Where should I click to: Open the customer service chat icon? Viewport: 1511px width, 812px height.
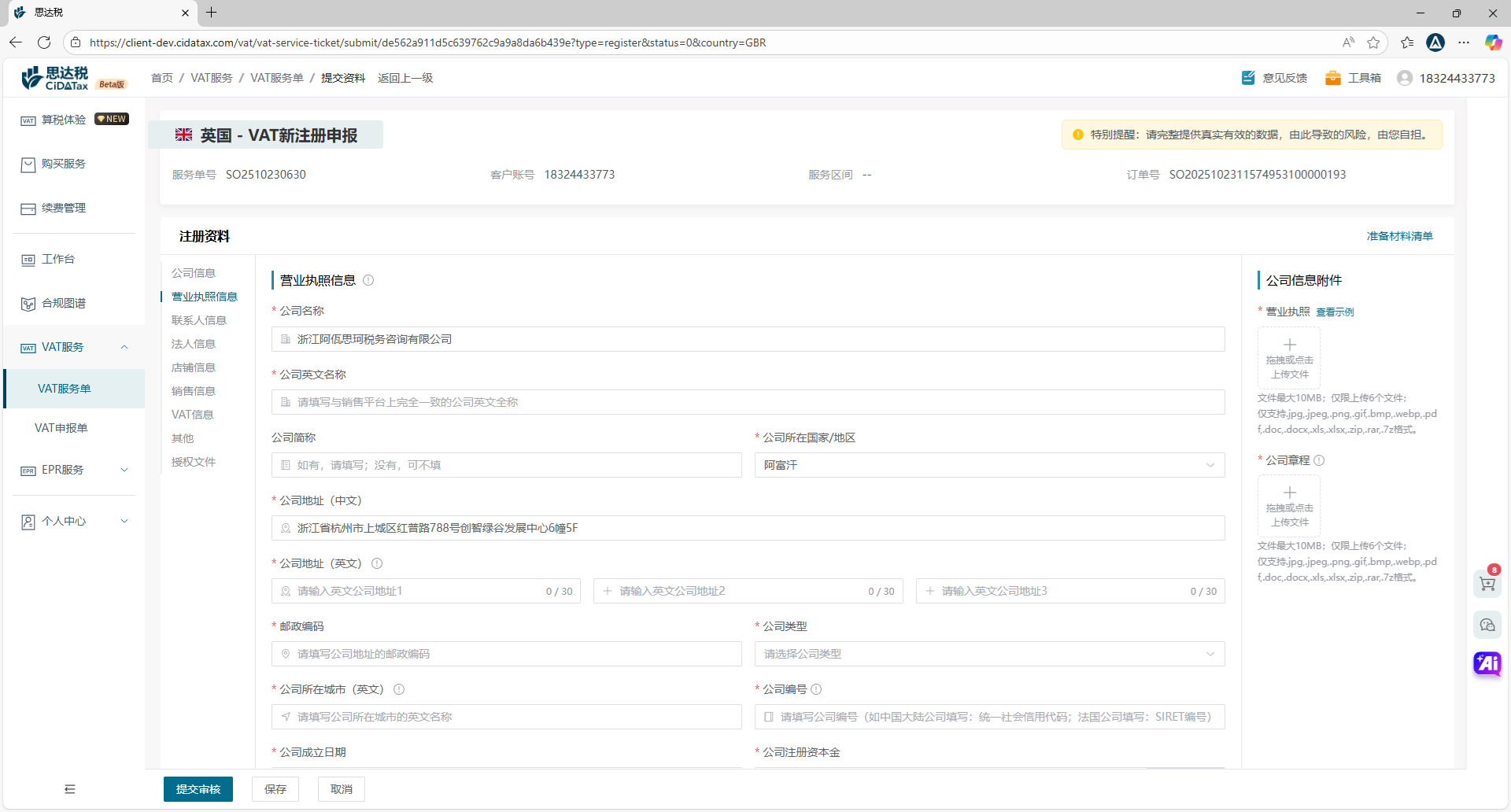pos(1487,625)
